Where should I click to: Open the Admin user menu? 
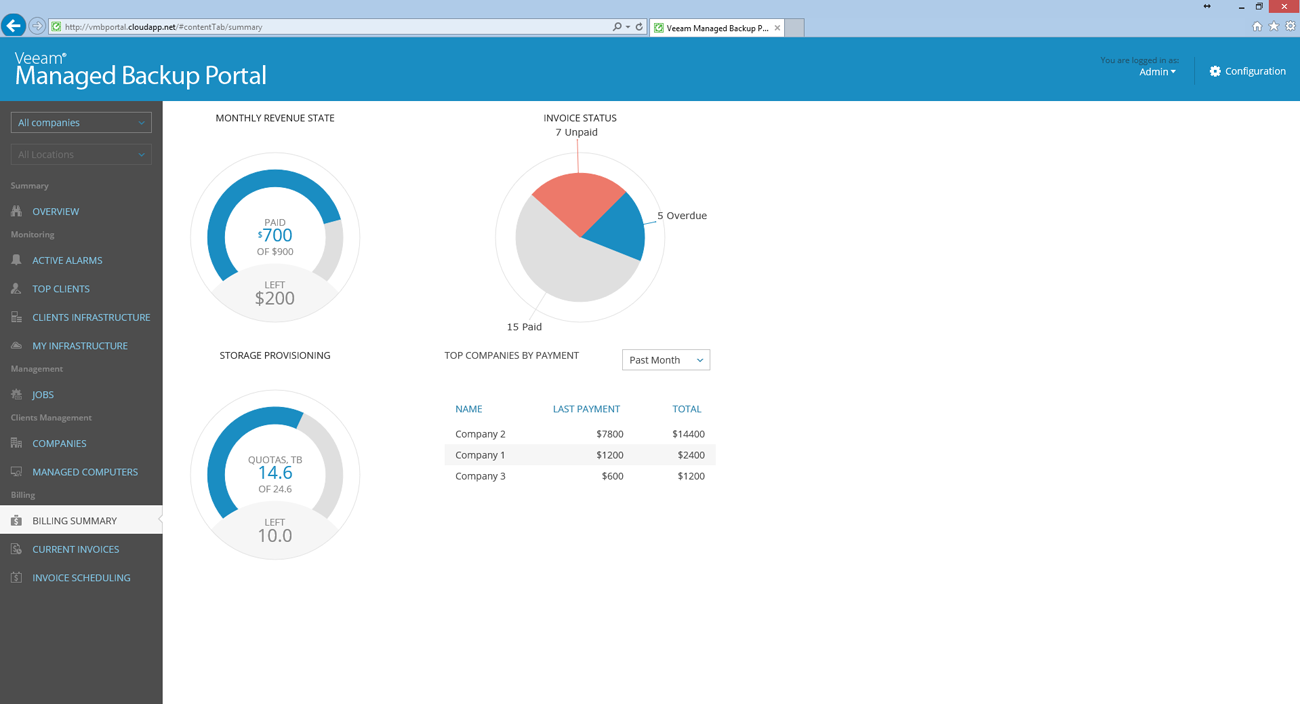pyautogui.click(x=1157, y=72)
